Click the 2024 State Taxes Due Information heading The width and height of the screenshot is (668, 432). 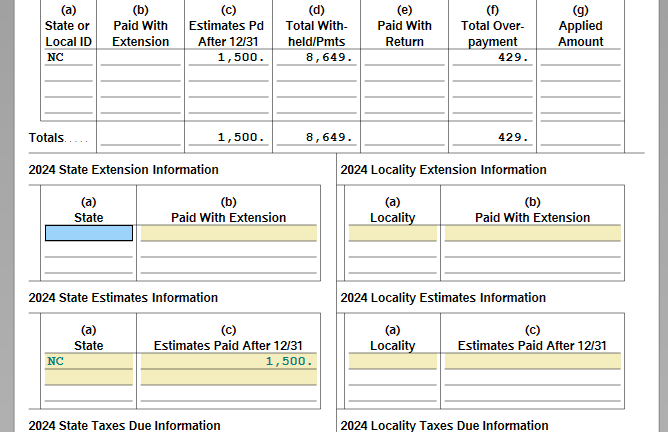point(124,425)
